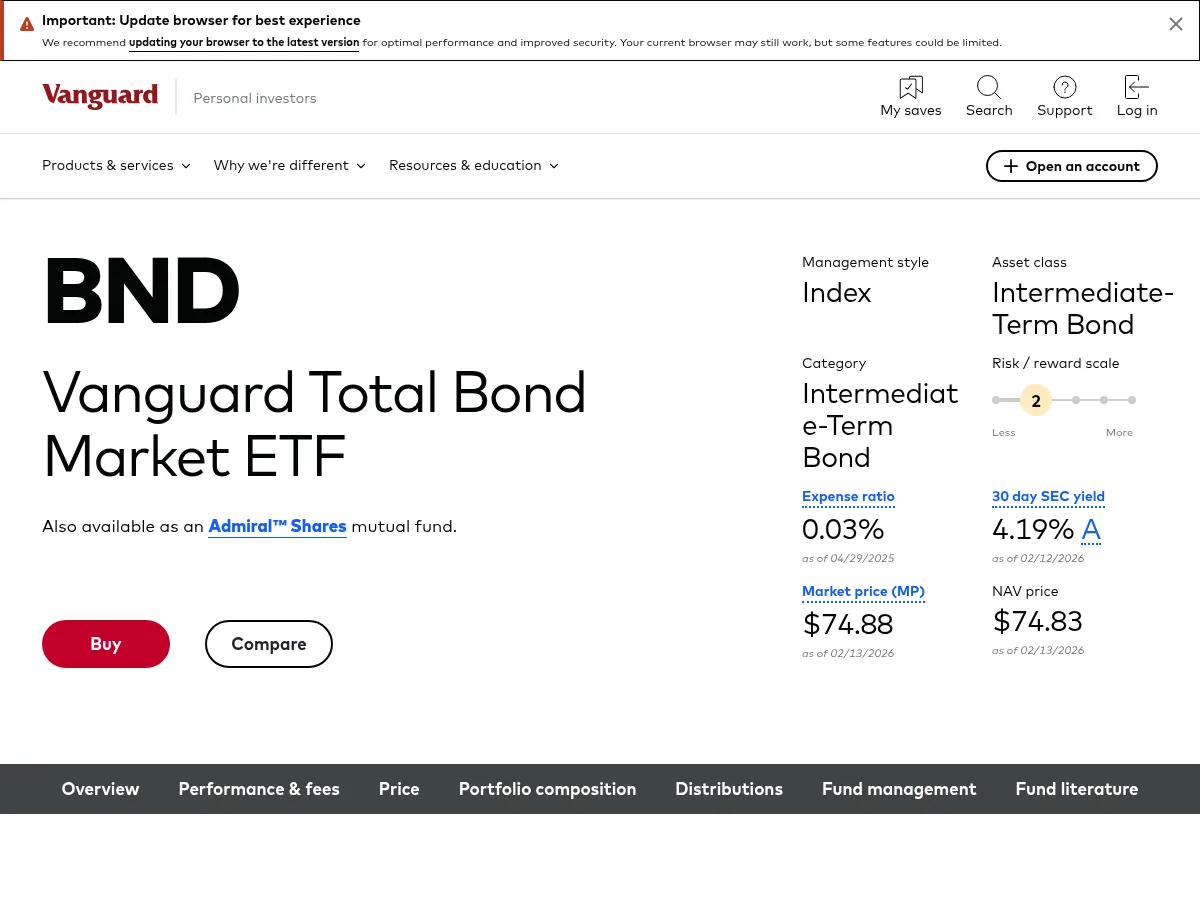Screen dimensions: 1200x900
Task: Open the Resources & education dropdown
Action: [473, 165]
